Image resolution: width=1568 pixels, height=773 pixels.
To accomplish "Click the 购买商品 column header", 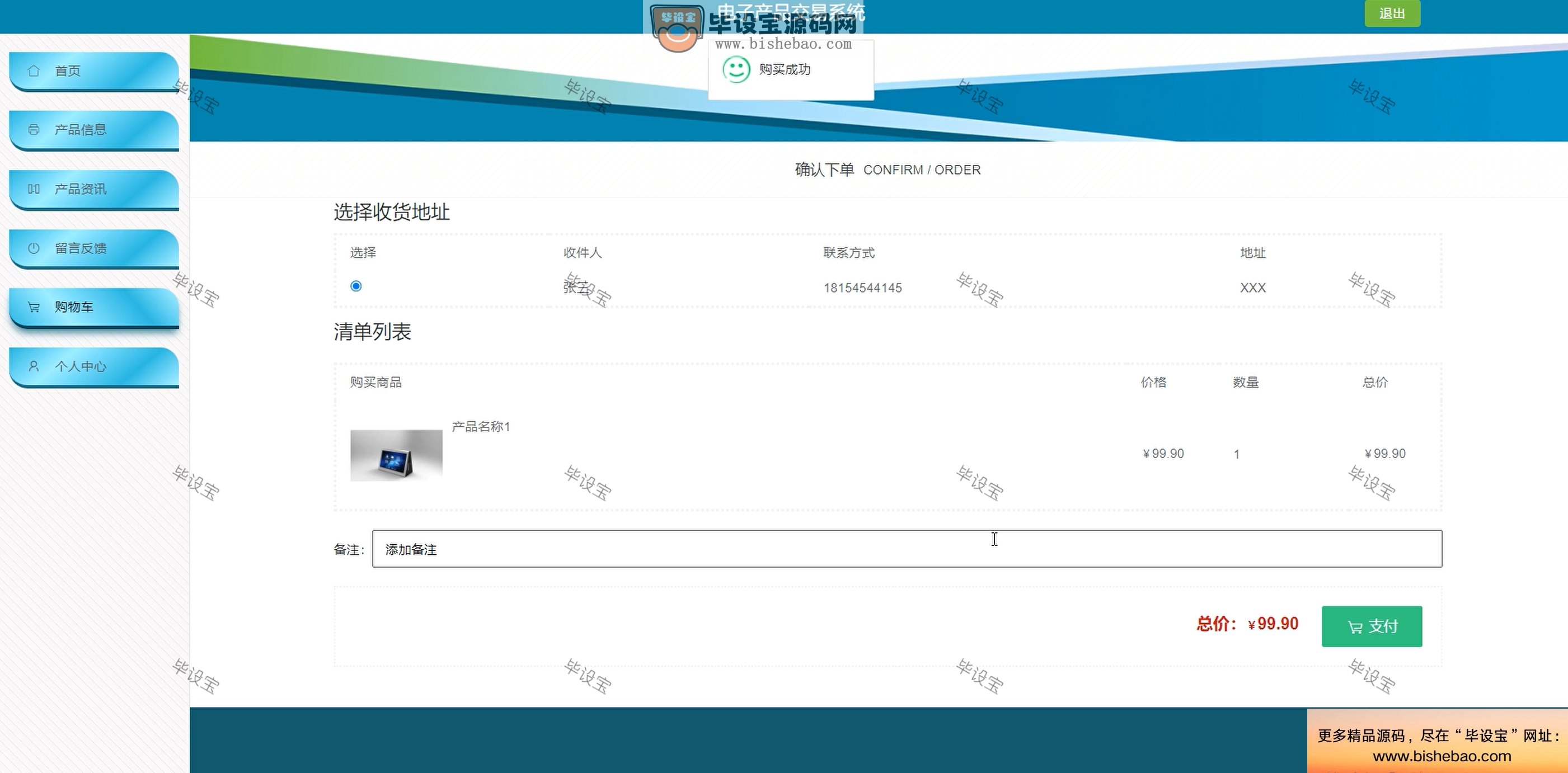I will 375,382.
